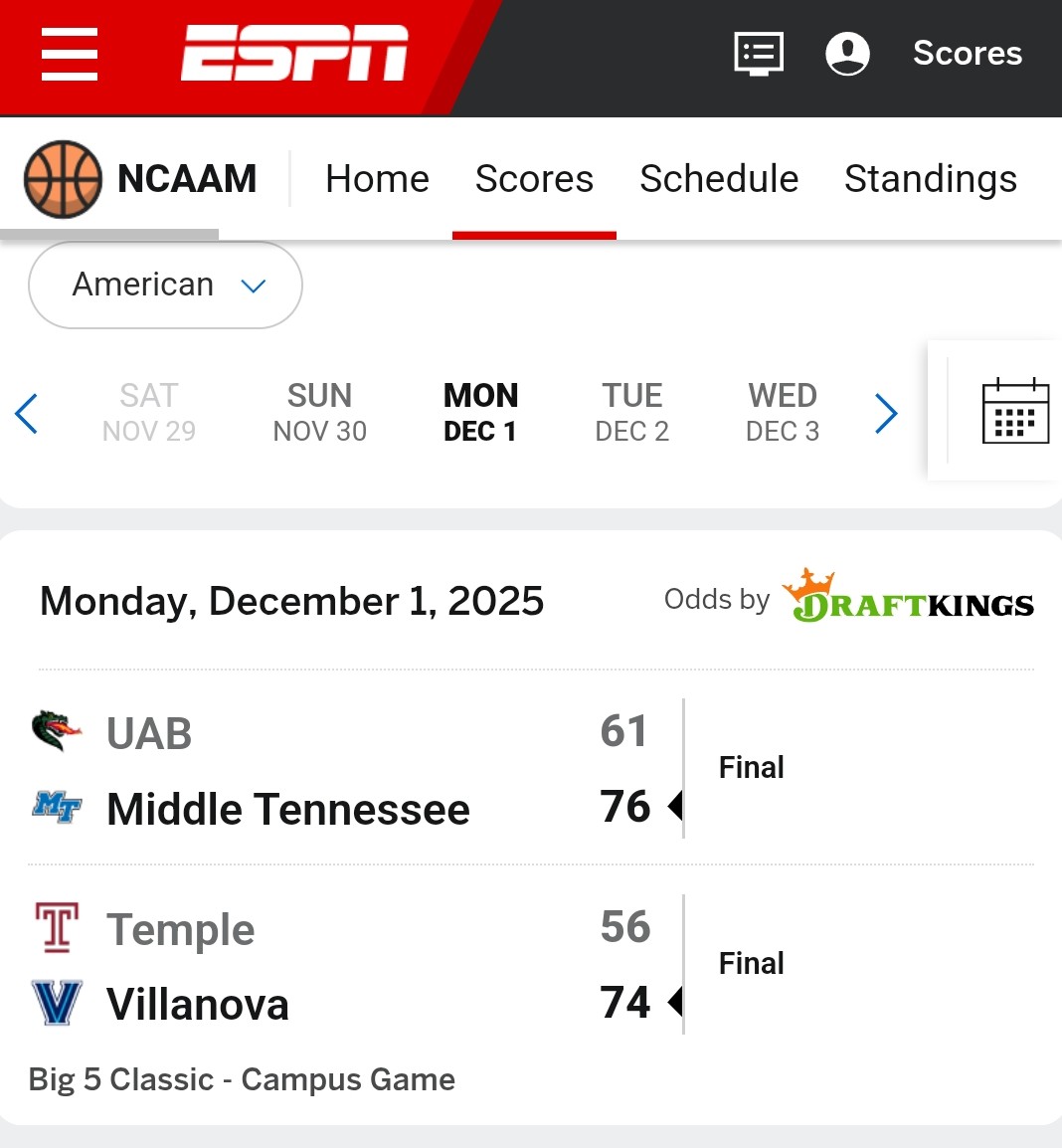Click the ESPN logo

(x=294, y=54)
